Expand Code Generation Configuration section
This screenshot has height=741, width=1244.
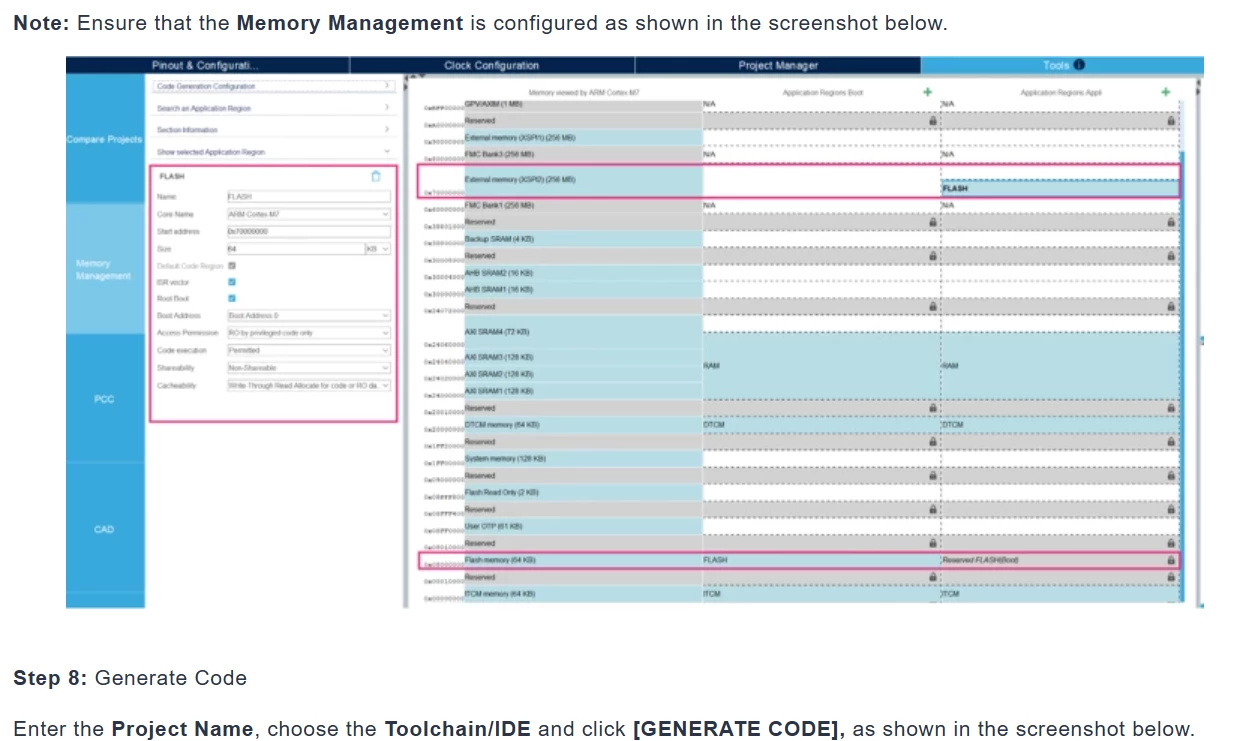(x=273, y=87)
